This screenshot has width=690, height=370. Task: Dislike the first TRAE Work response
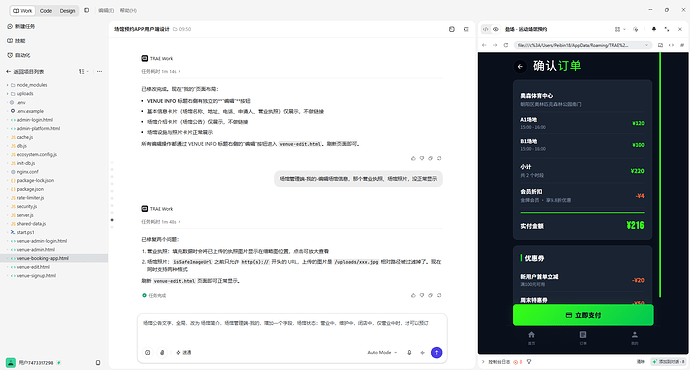tap(422, 158)
